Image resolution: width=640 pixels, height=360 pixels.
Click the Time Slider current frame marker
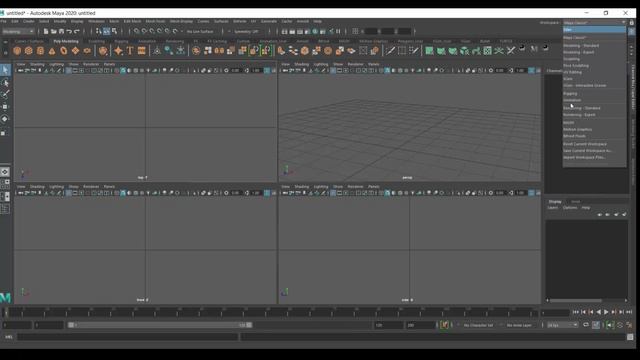(x=6, y=312)
